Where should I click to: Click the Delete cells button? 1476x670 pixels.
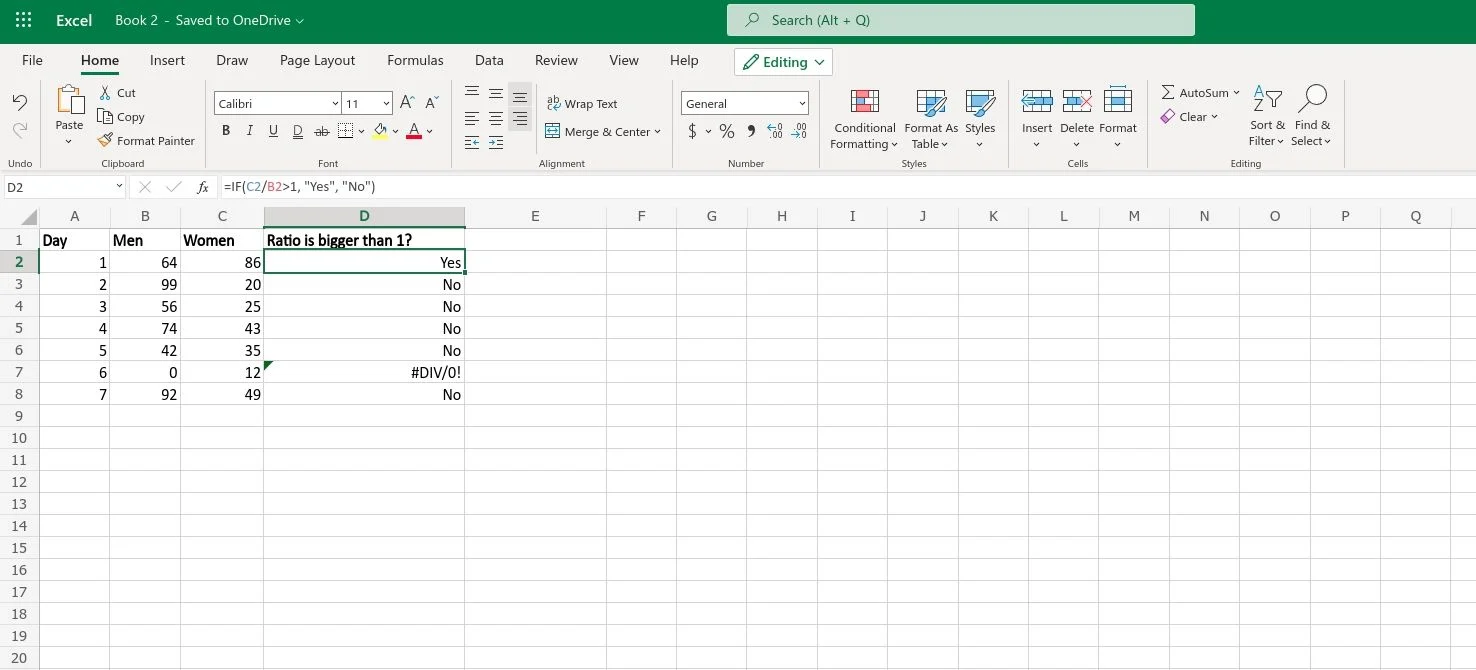click(x=1077, y=117)
